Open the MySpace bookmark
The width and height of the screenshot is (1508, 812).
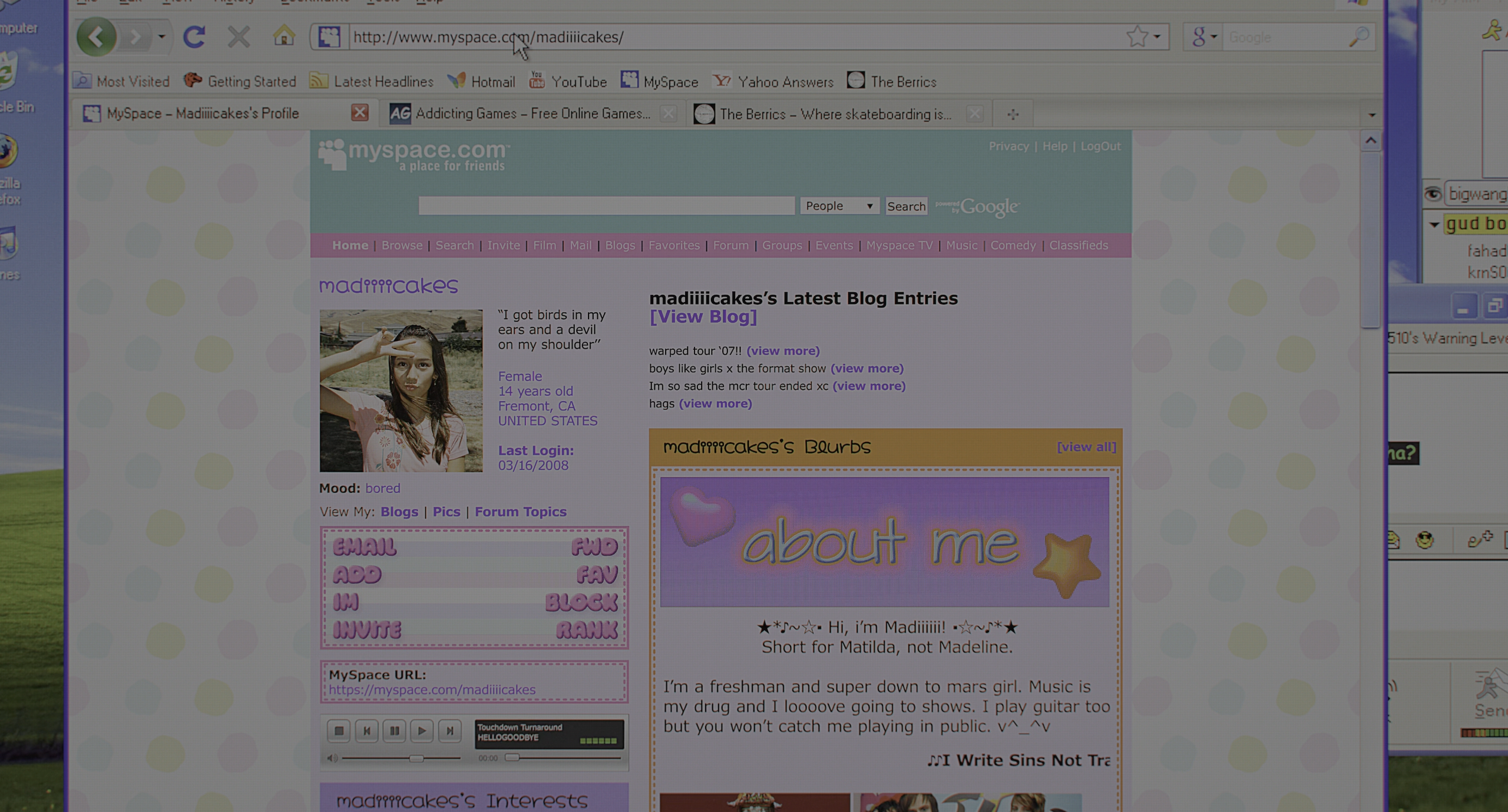[x=659, y=81]
